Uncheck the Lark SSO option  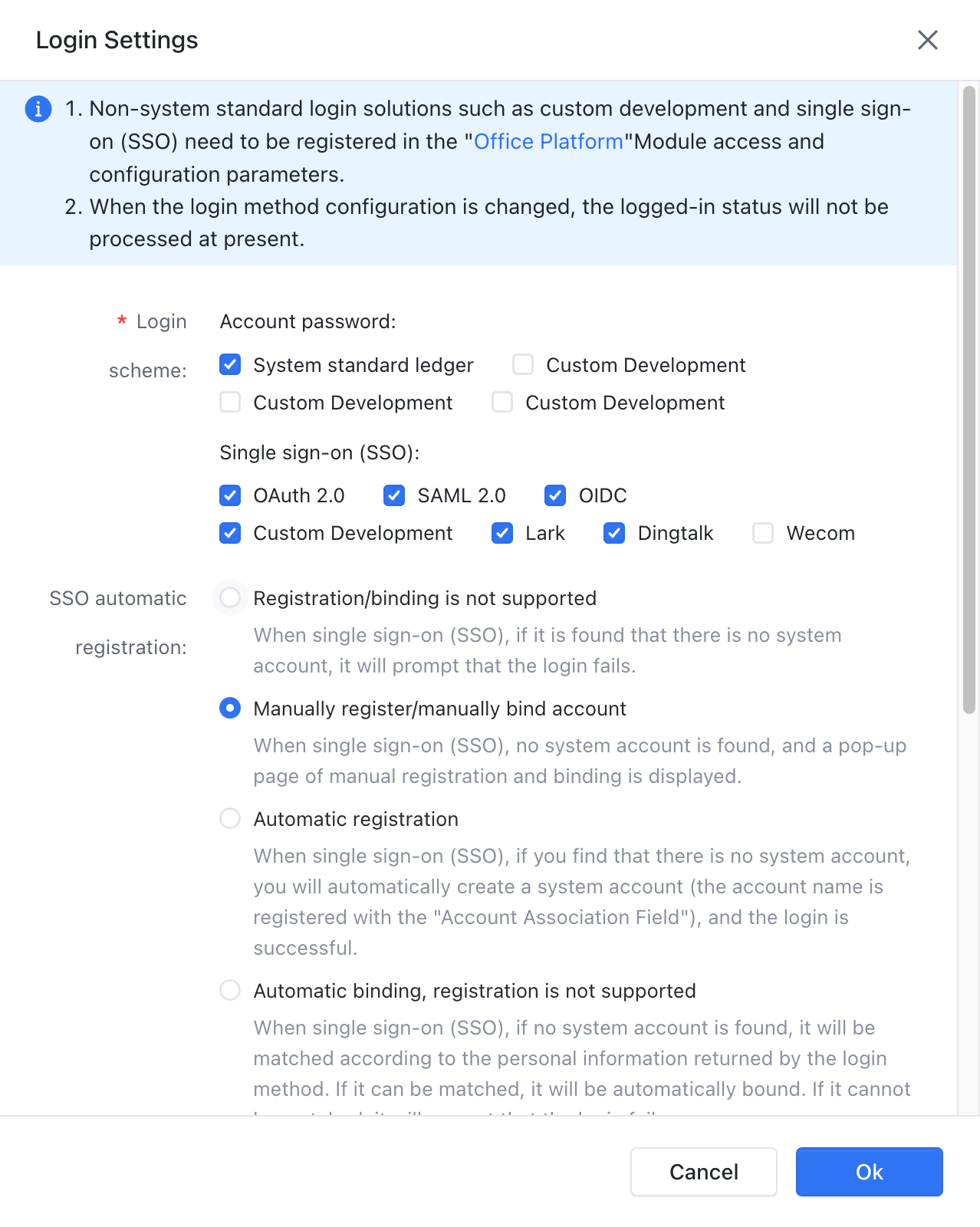tap(502, 533)
